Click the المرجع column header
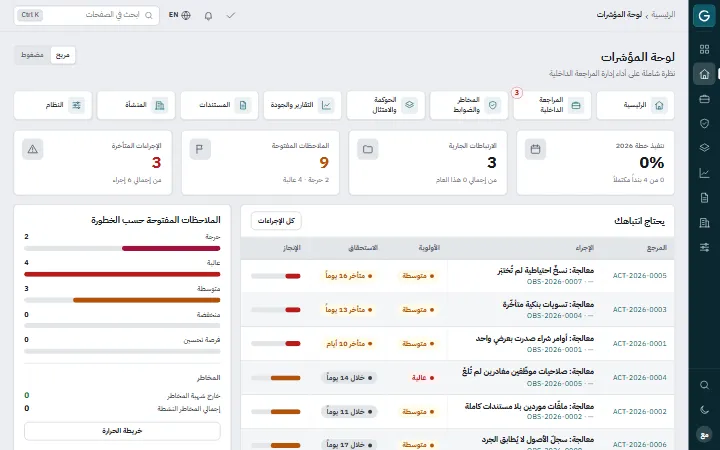The height and width of the screenshot is (450, 720). 656,248
